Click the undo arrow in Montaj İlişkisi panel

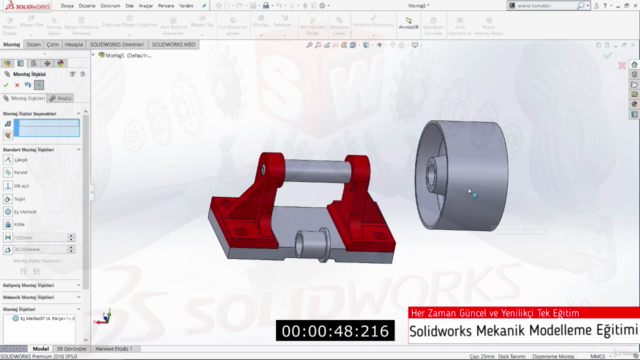click(28, 85)
